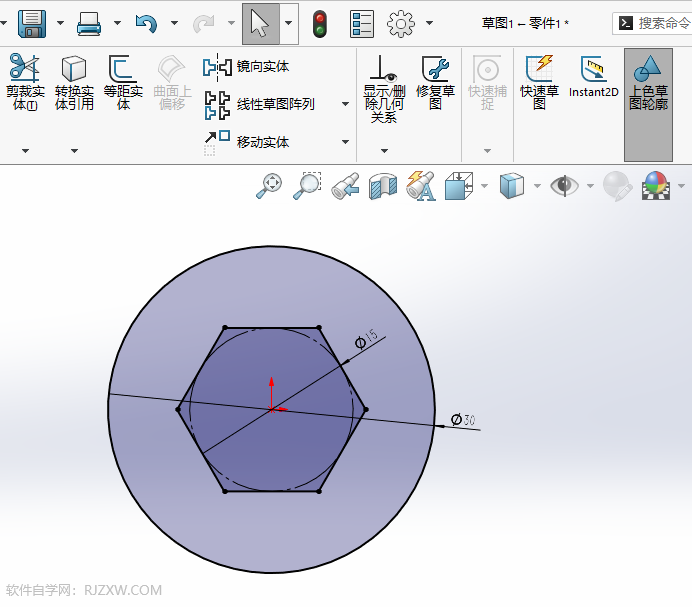This screenshot has height=607, width=692.
Task: Click the Previous View icon
Action: 345,186
